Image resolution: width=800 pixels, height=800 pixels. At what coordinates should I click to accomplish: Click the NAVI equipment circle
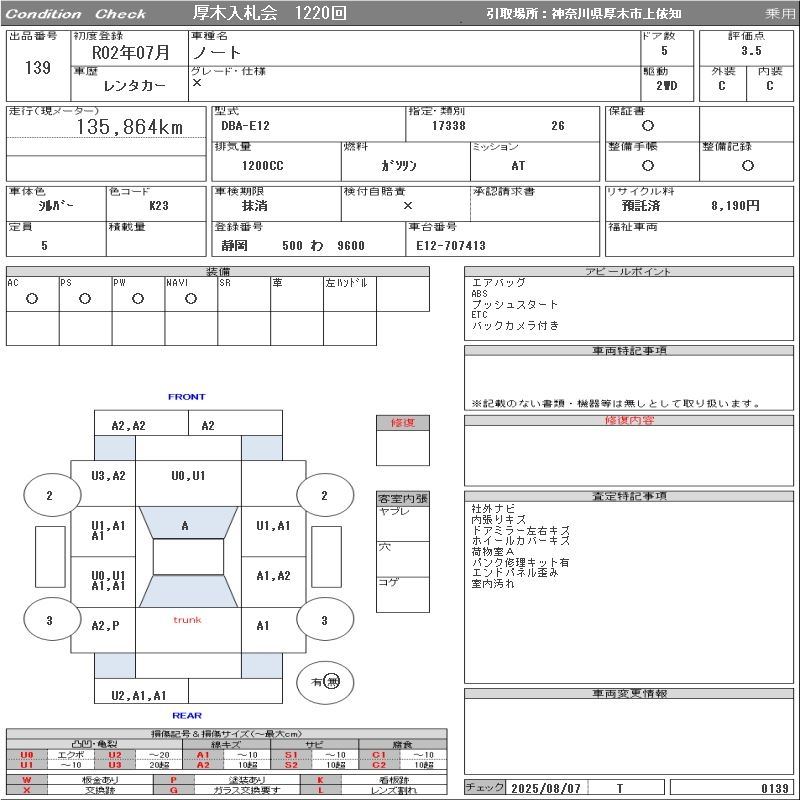point(191,298)
